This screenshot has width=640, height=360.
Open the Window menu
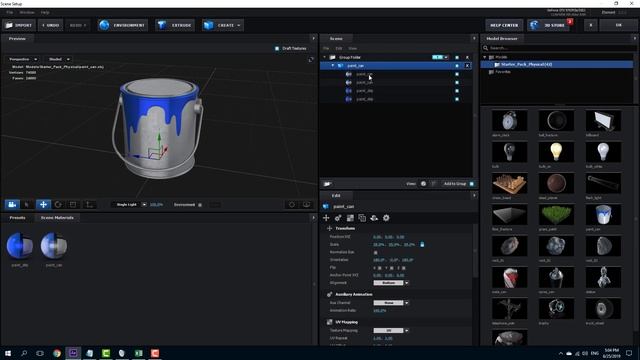point(27,13)
